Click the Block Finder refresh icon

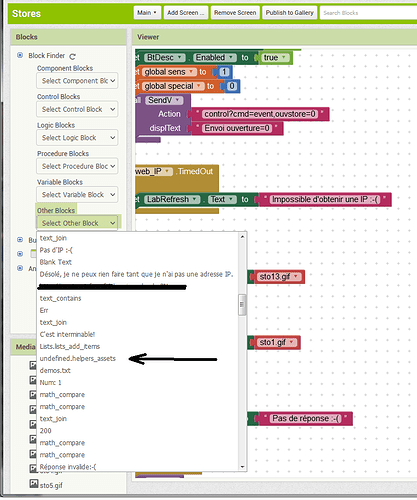tap(72, 57)
